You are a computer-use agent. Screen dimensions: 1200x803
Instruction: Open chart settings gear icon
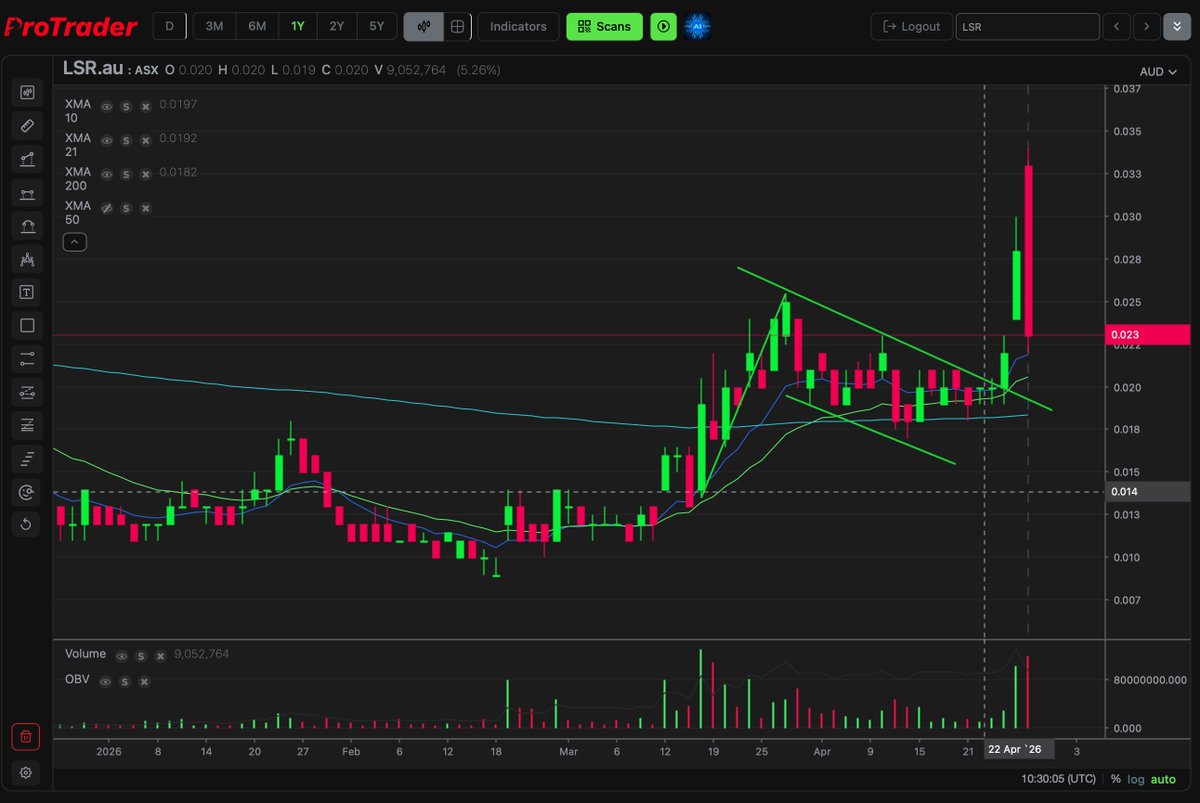pos(27,772)
